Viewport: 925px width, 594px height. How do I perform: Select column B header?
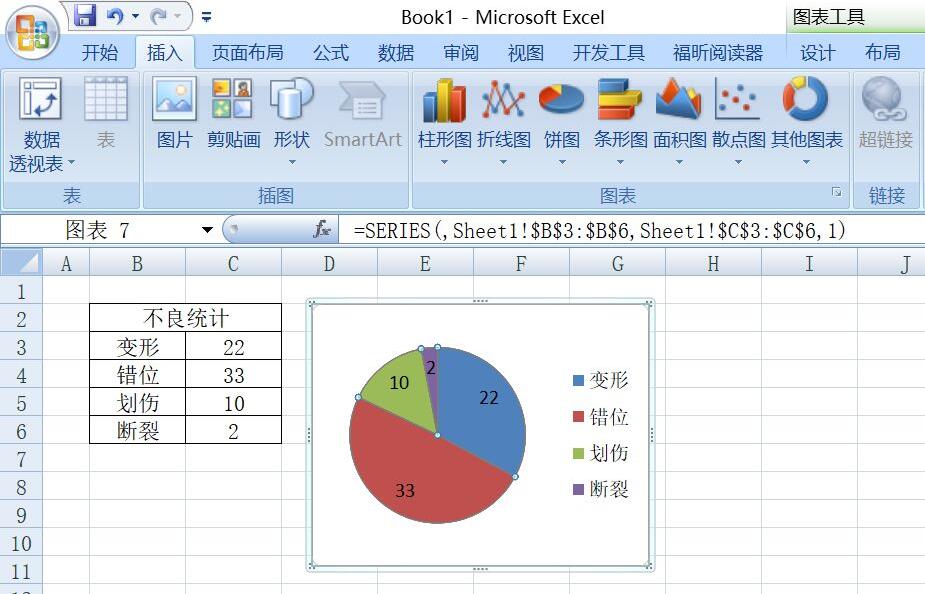[137, 263]
